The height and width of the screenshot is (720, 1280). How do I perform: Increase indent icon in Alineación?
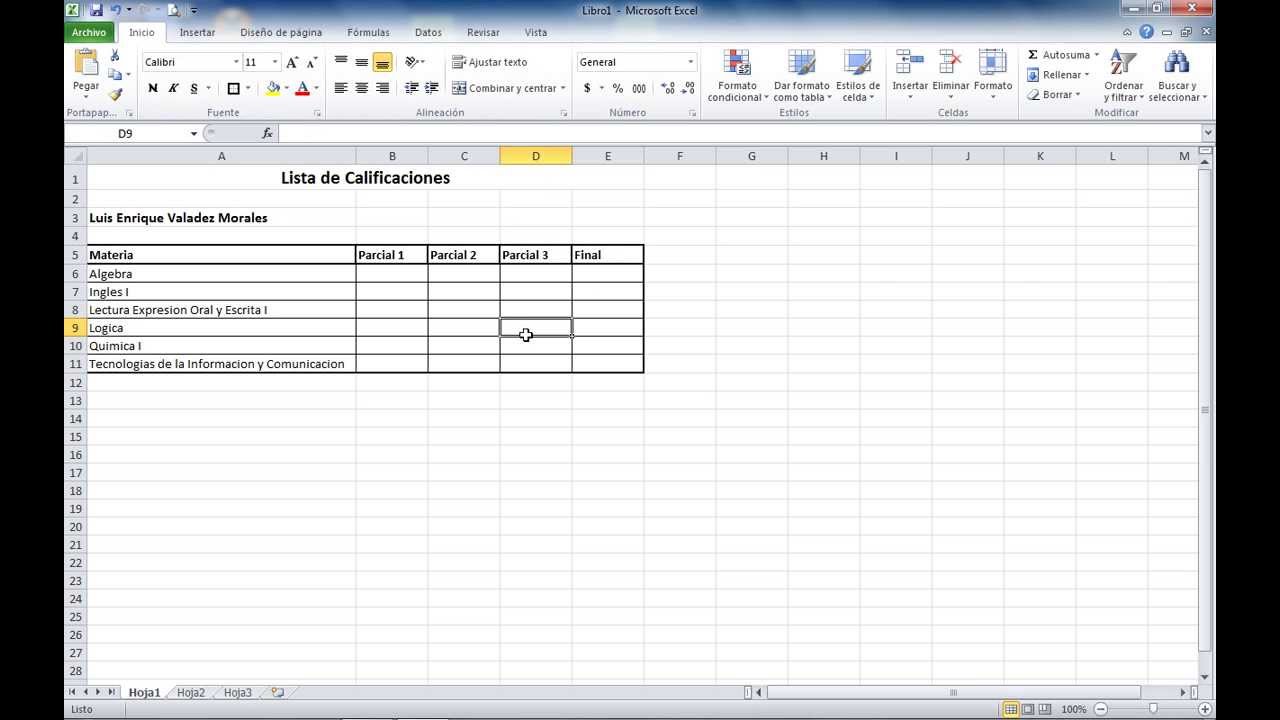431,88
